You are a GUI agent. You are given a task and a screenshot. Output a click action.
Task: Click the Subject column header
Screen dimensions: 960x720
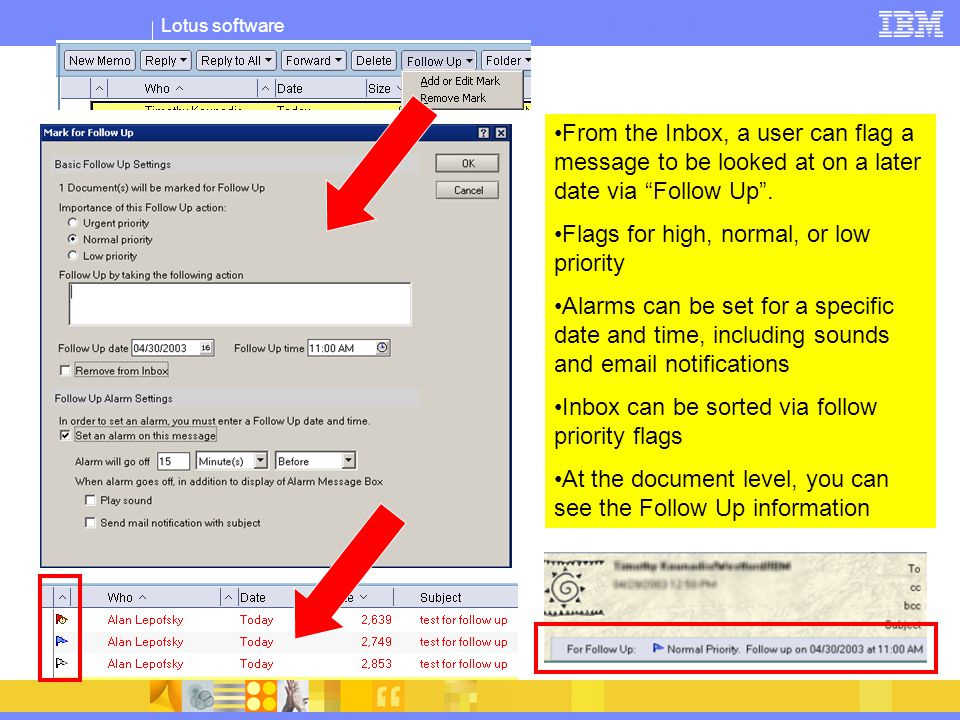pos(441,598)
